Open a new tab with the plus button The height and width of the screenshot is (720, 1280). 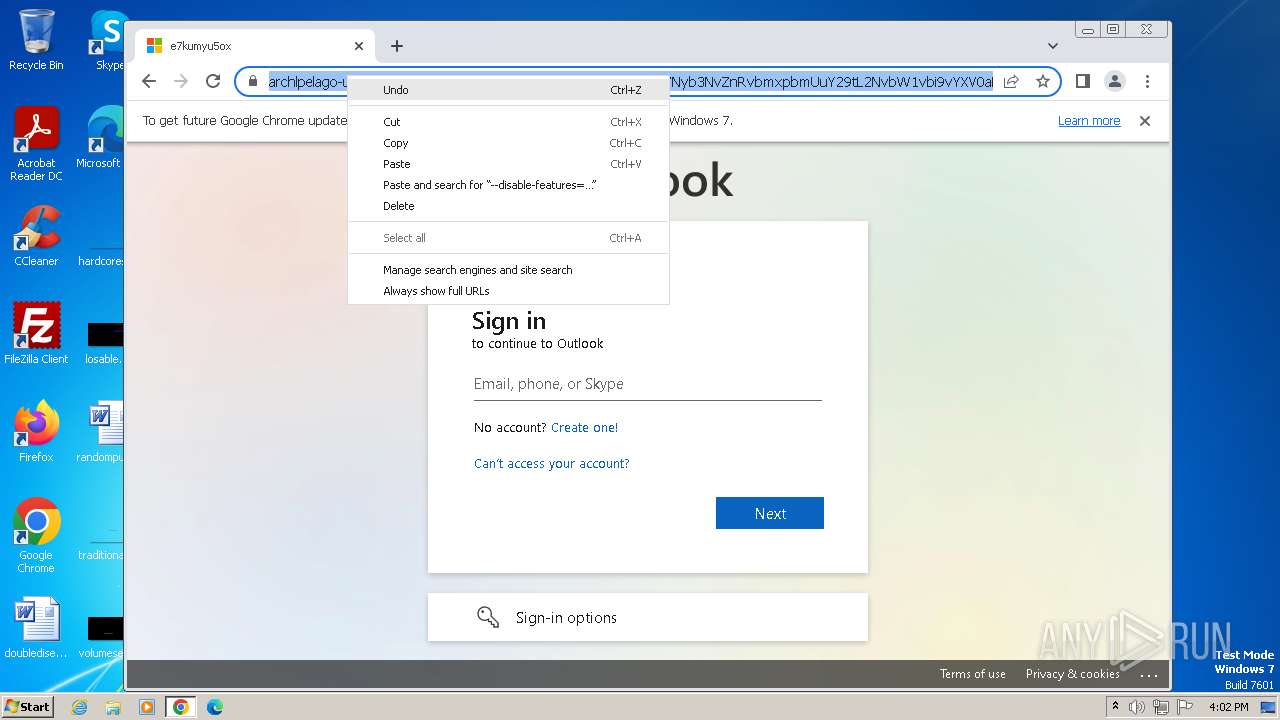397,46
